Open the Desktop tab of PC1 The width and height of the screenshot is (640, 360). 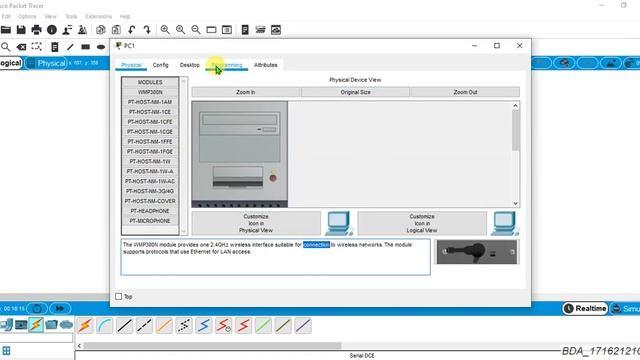(190, 65)
